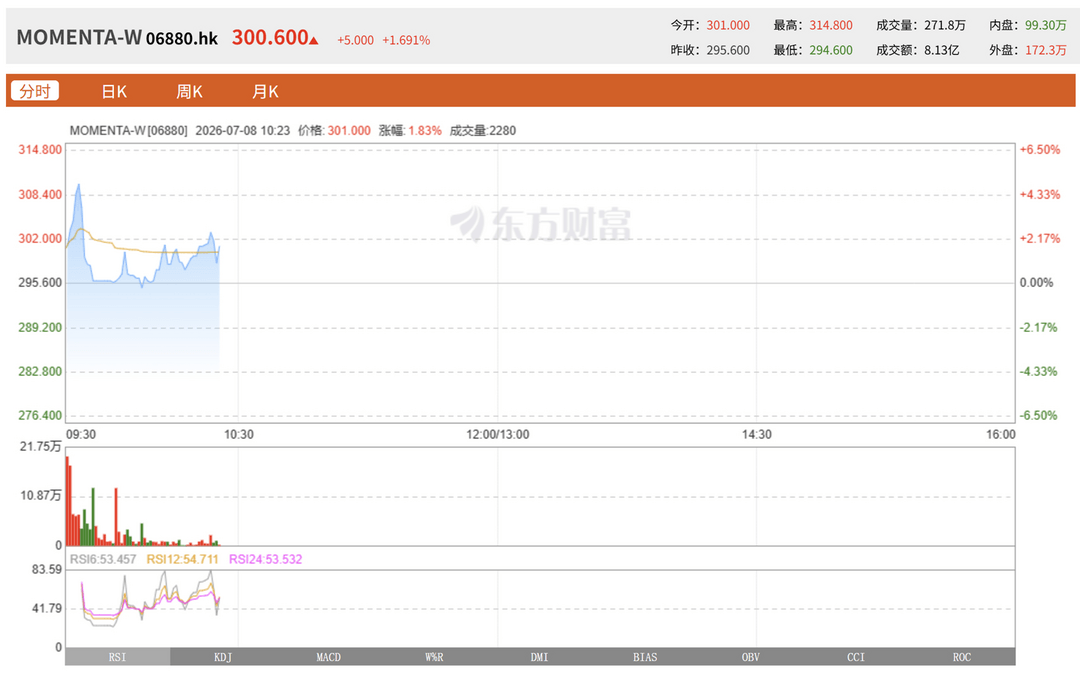Click the current price 300.600
This screenshot has width=1080, height=673.
[269, 37]
